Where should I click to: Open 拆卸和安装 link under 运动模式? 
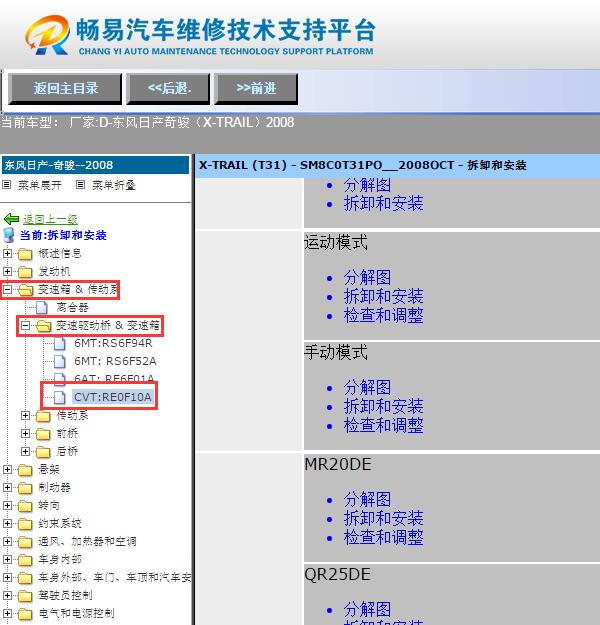point(384,296)
